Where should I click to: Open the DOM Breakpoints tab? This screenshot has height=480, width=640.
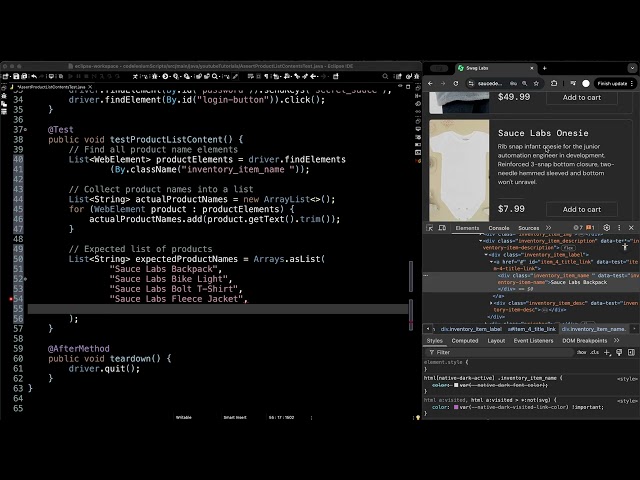(584, 340)
